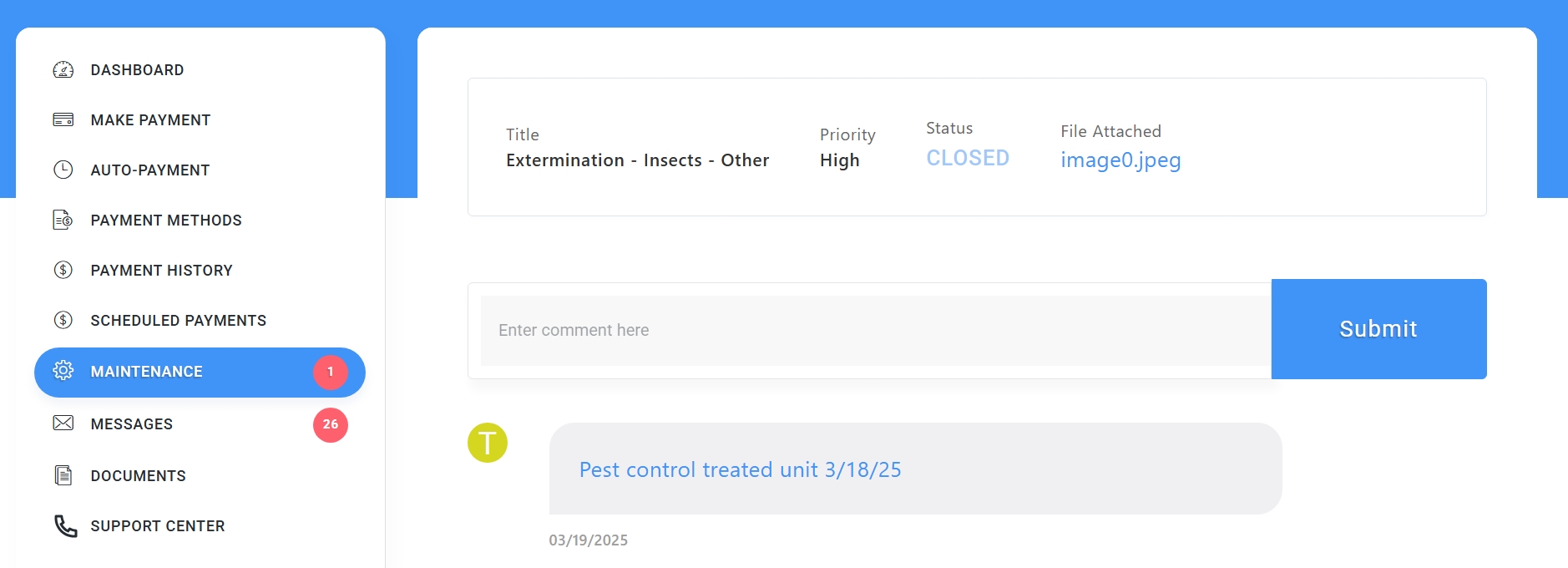Image resolution: width=1568 pixels, height=568 pixels.
Task: Go to Payment History page
Action: (161, 271)
